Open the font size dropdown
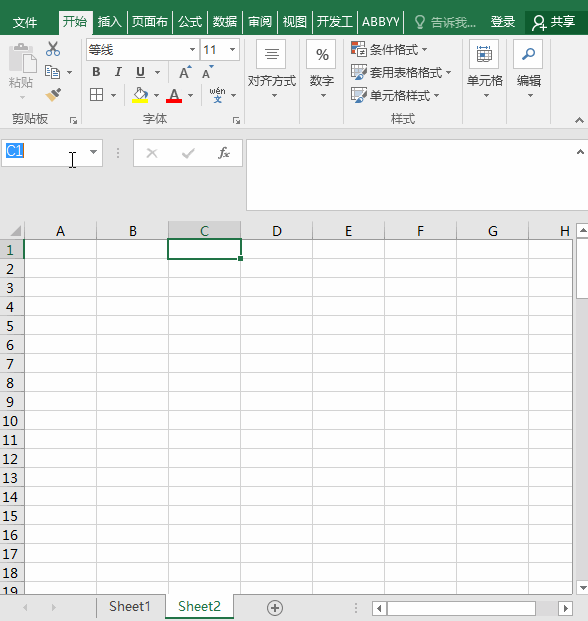 click(x=232, y=50)
